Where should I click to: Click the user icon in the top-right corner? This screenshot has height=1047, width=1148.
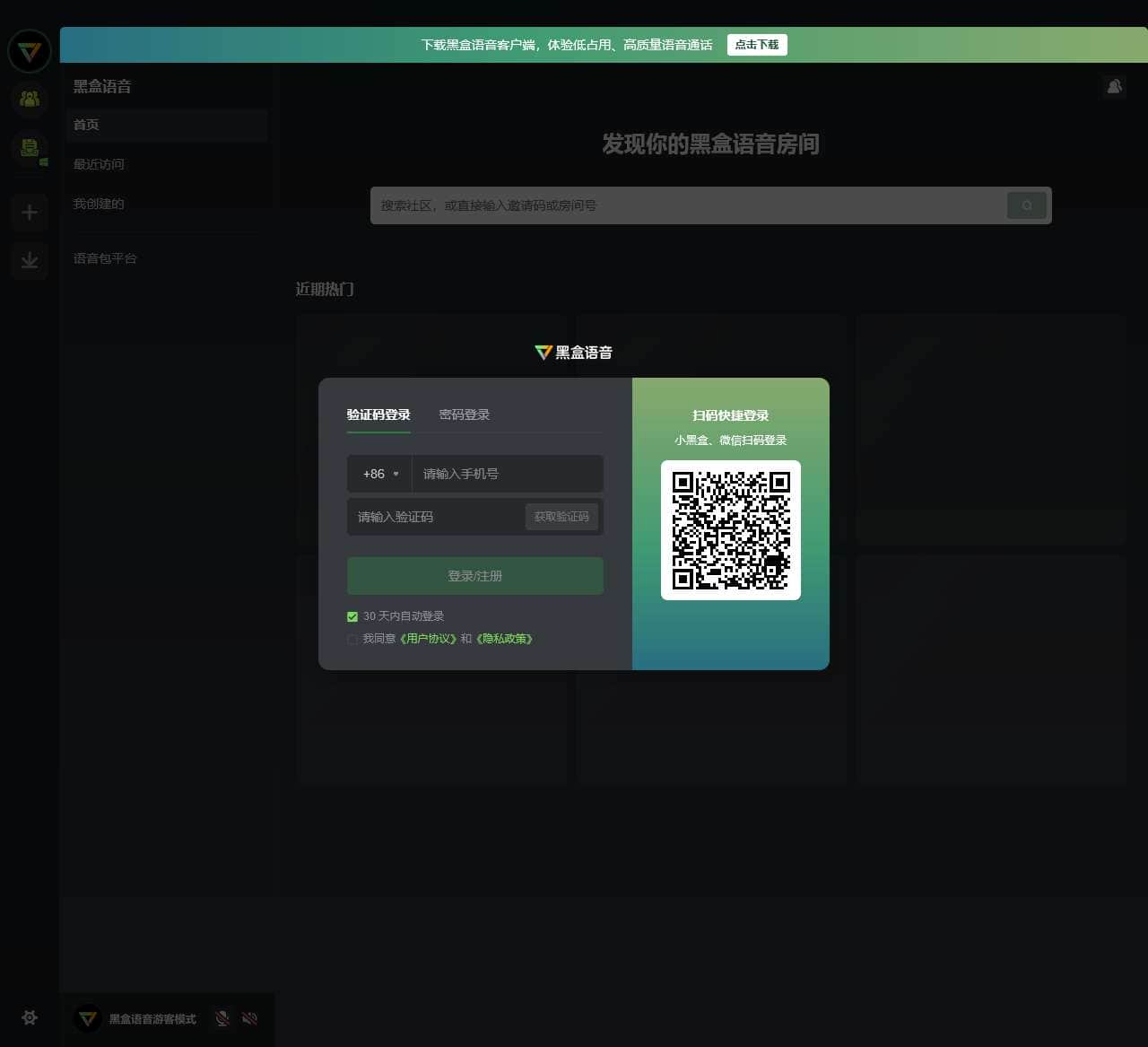click(1114, 86)
